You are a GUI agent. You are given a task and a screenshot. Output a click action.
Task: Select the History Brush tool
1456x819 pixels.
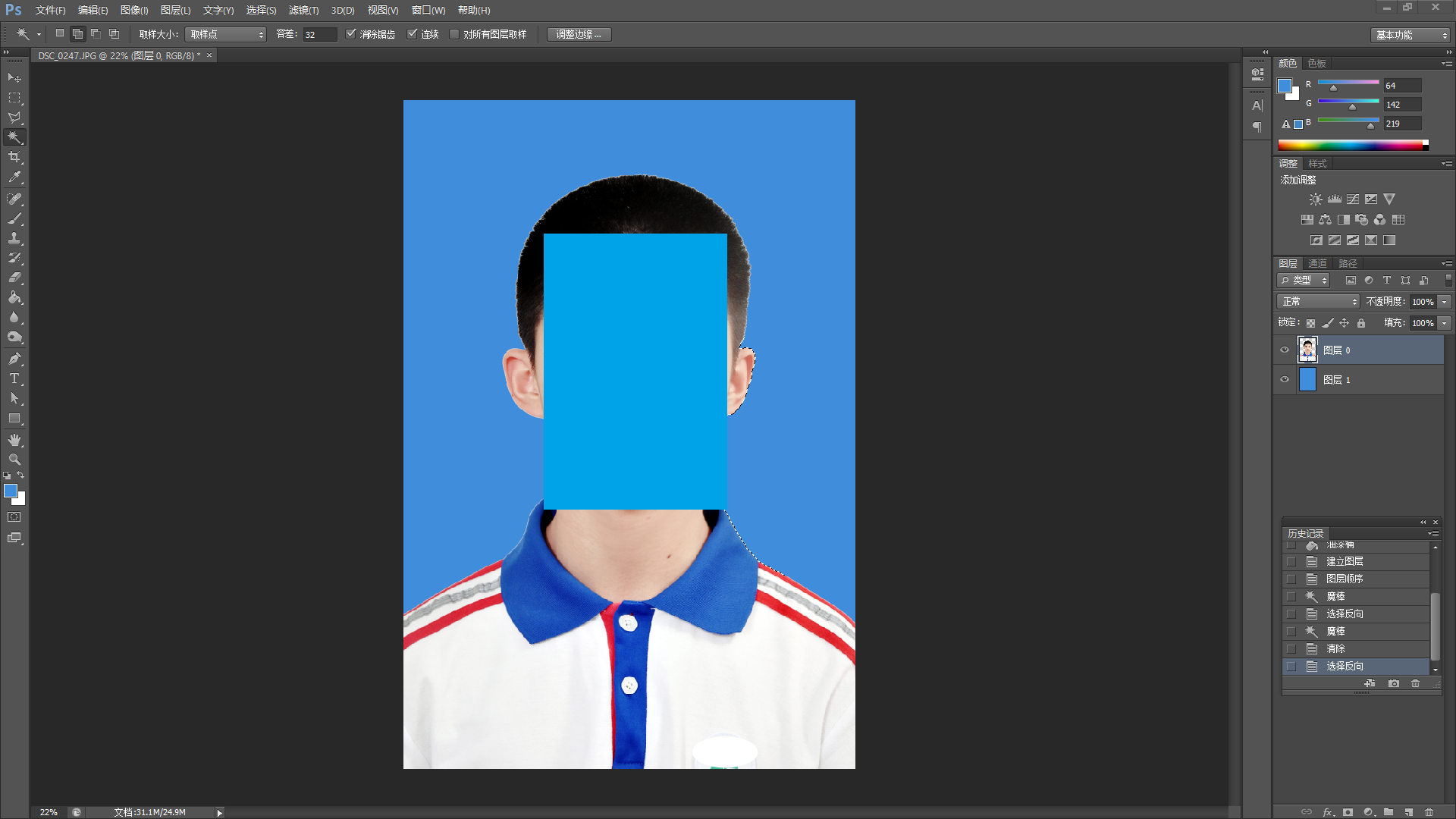14,258
